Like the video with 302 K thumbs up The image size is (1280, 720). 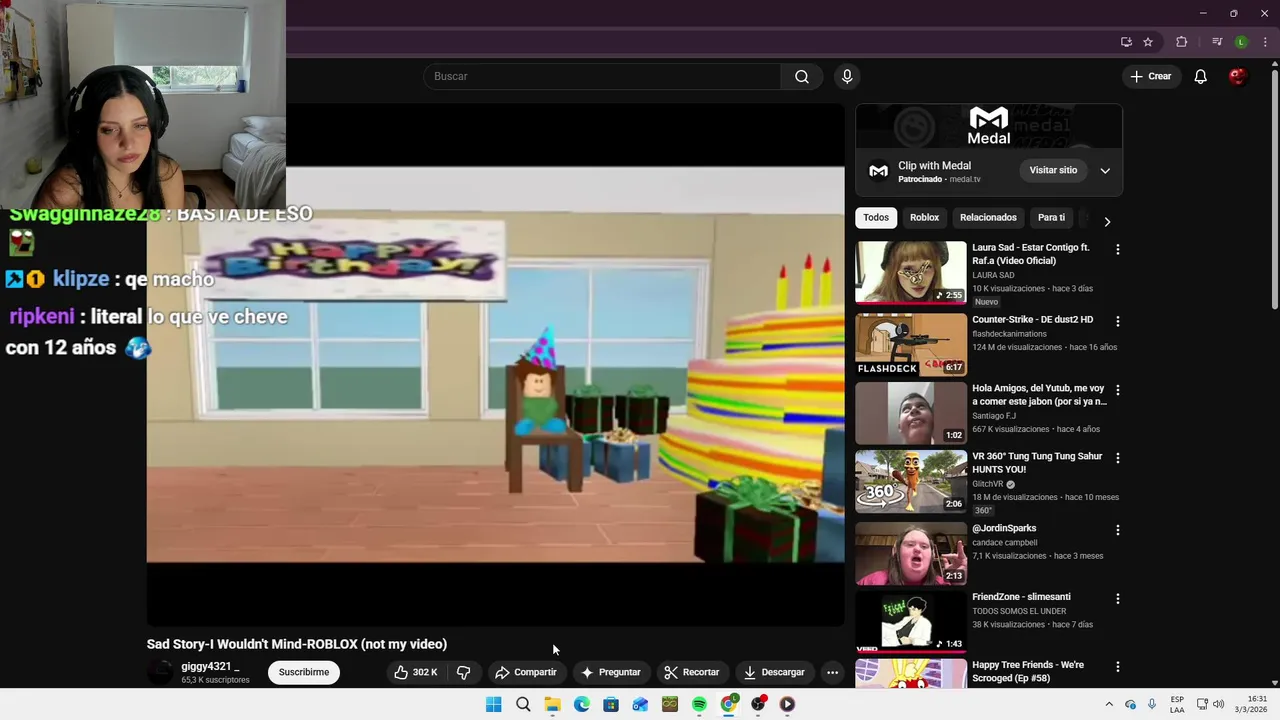pyautogui.click(x=416, y=672)
